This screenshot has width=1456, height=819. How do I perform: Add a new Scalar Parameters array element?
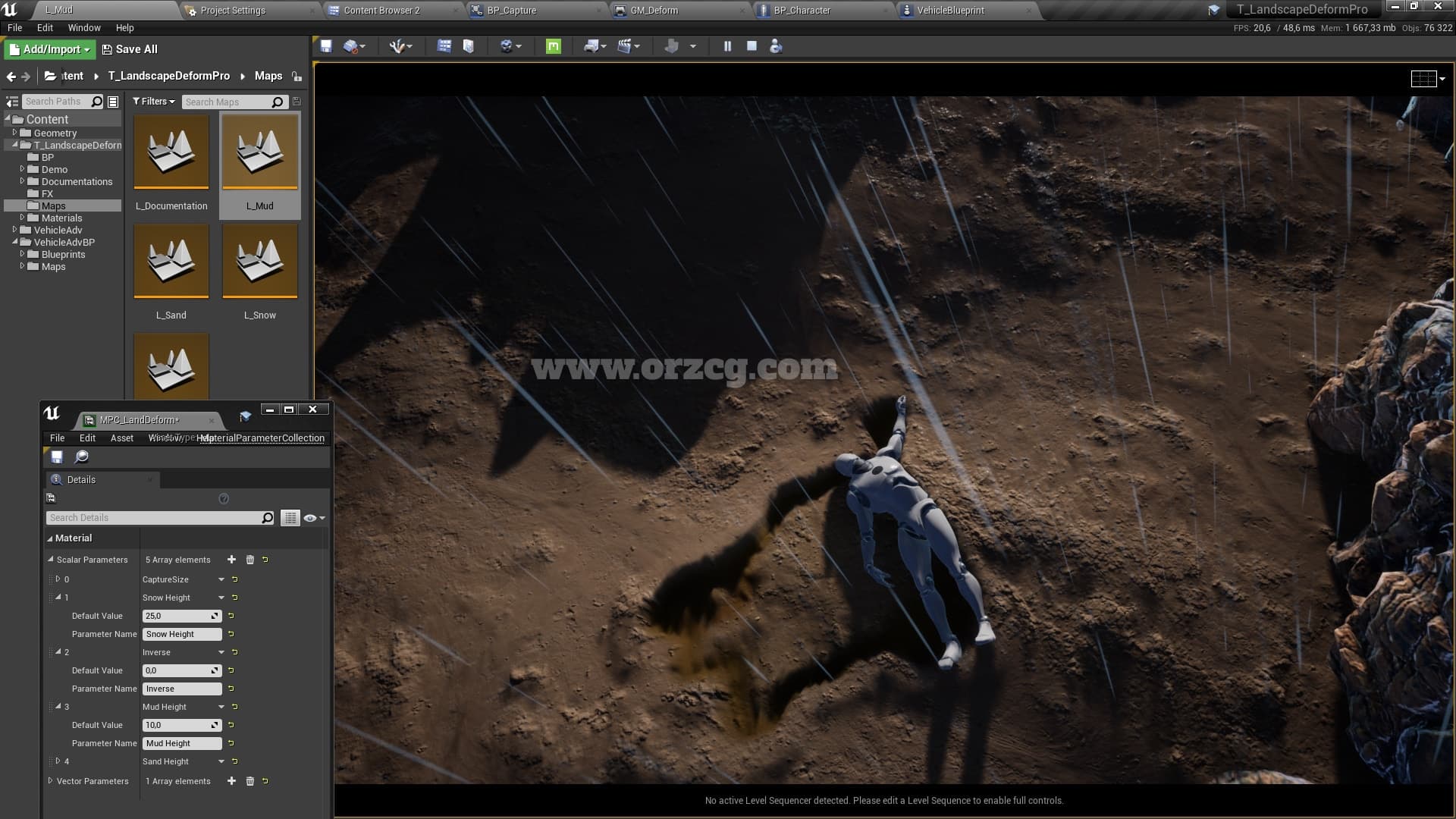(x=231, y=560)
